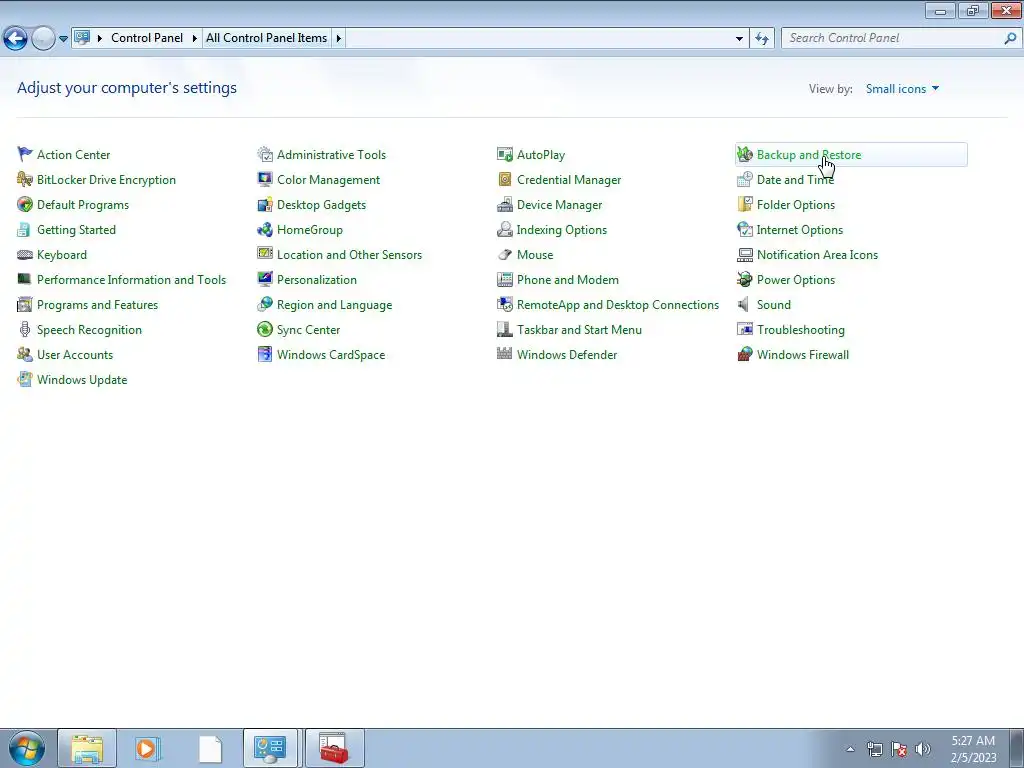1024x768 pixels.
Task: Open the Internet Options link
Action: [x=799, y=230]
